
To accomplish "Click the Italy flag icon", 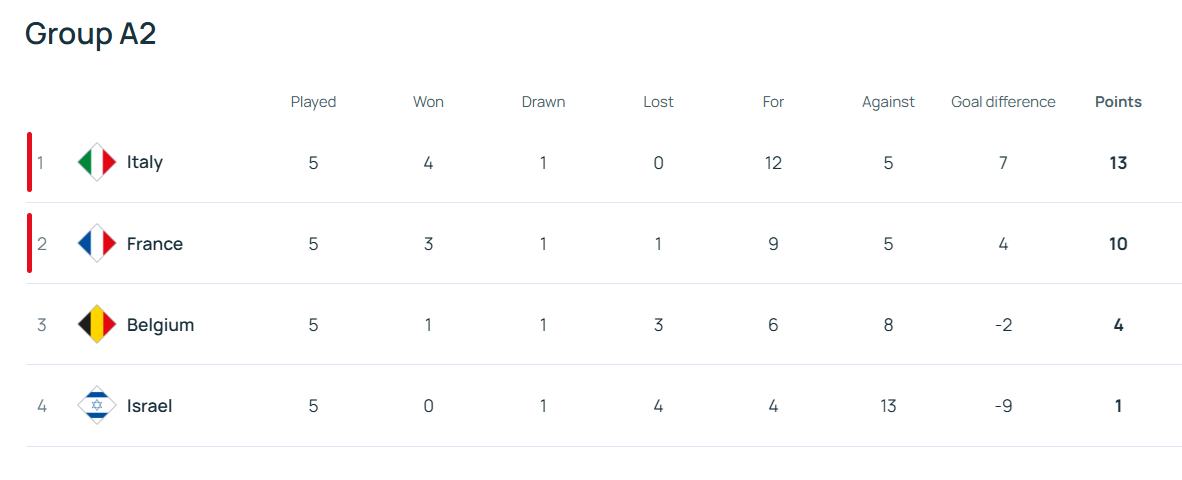I will tap(97, 162).
